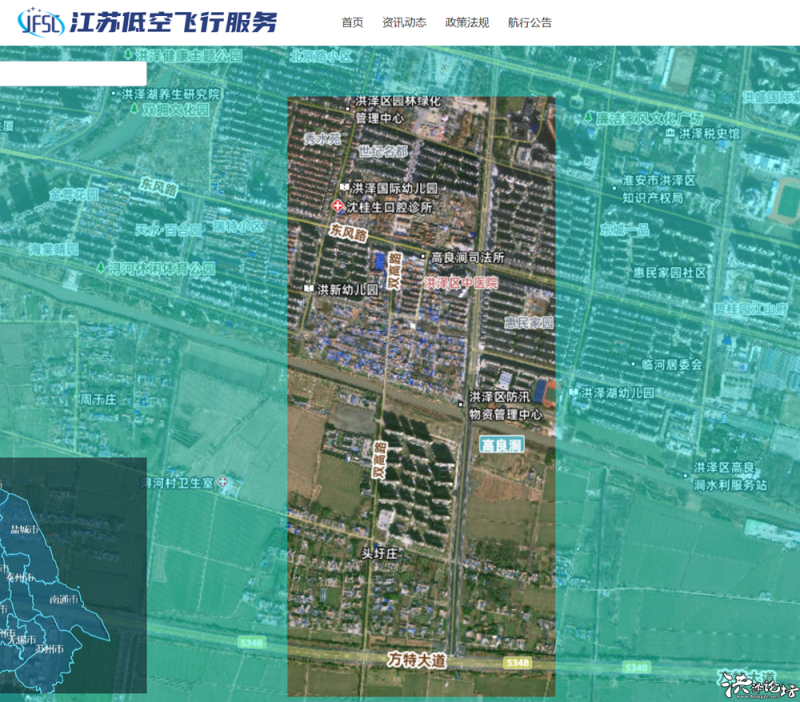Click the red cross icon for 沈桂生口腔诊所
This screenshot has height=702, width=800.
[337, 207]
